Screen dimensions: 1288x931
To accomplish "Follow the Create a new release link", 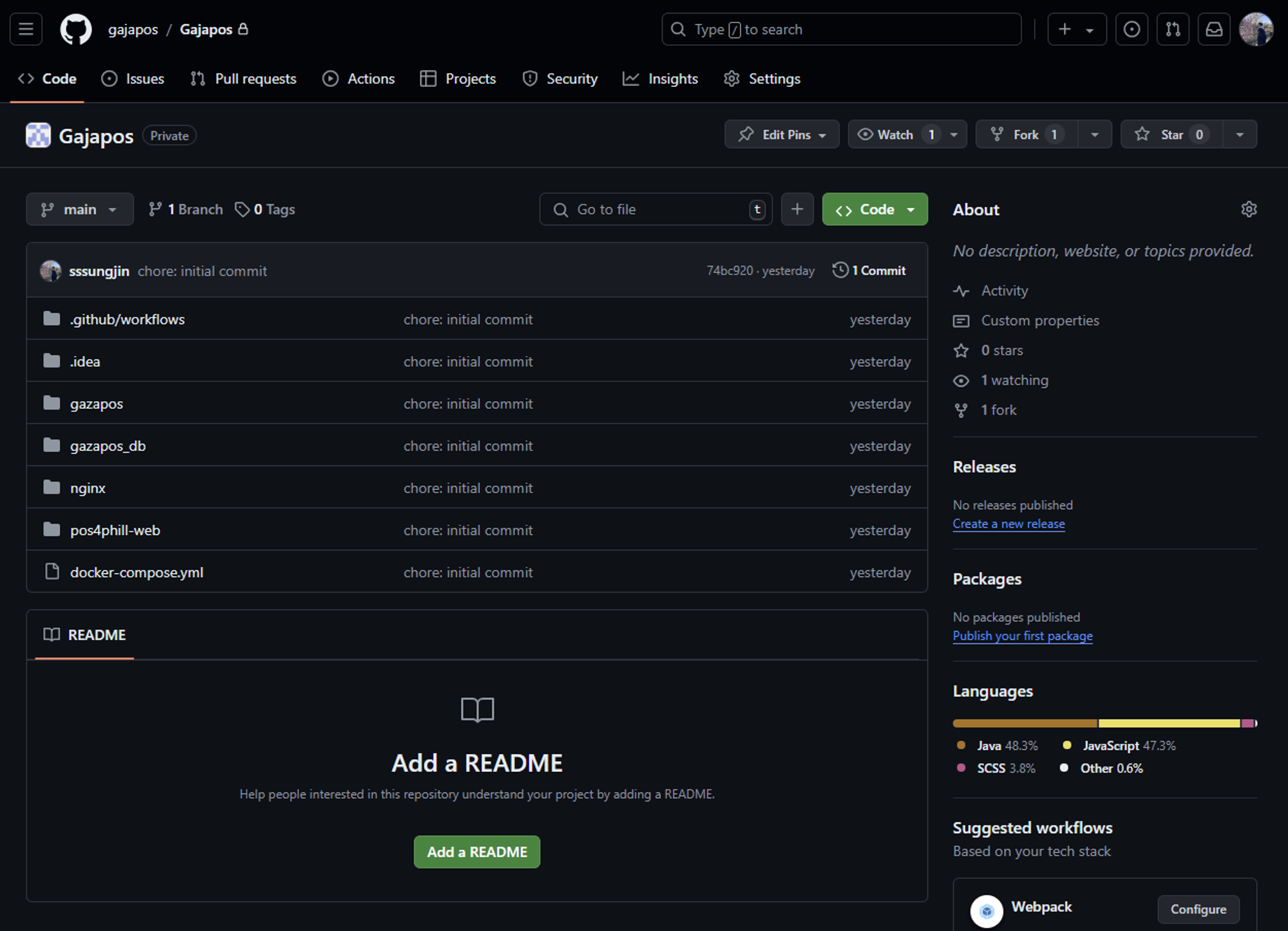I will click(x=1009, y=524).
